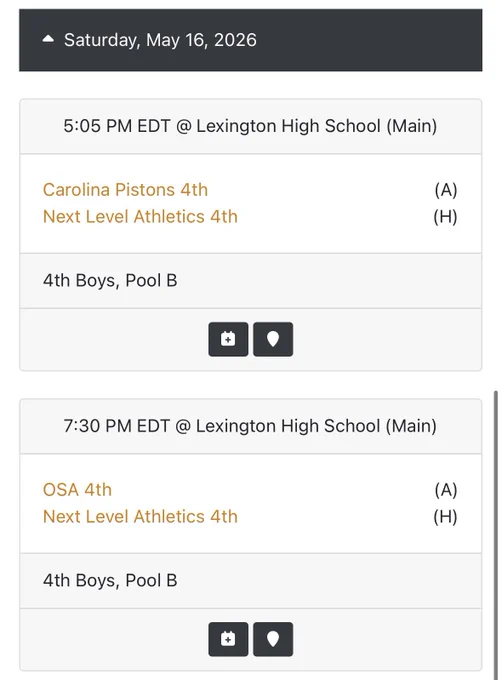
Task: Click the (H) marker in the 5:05 PM game
Action: (x=445, y=217)
